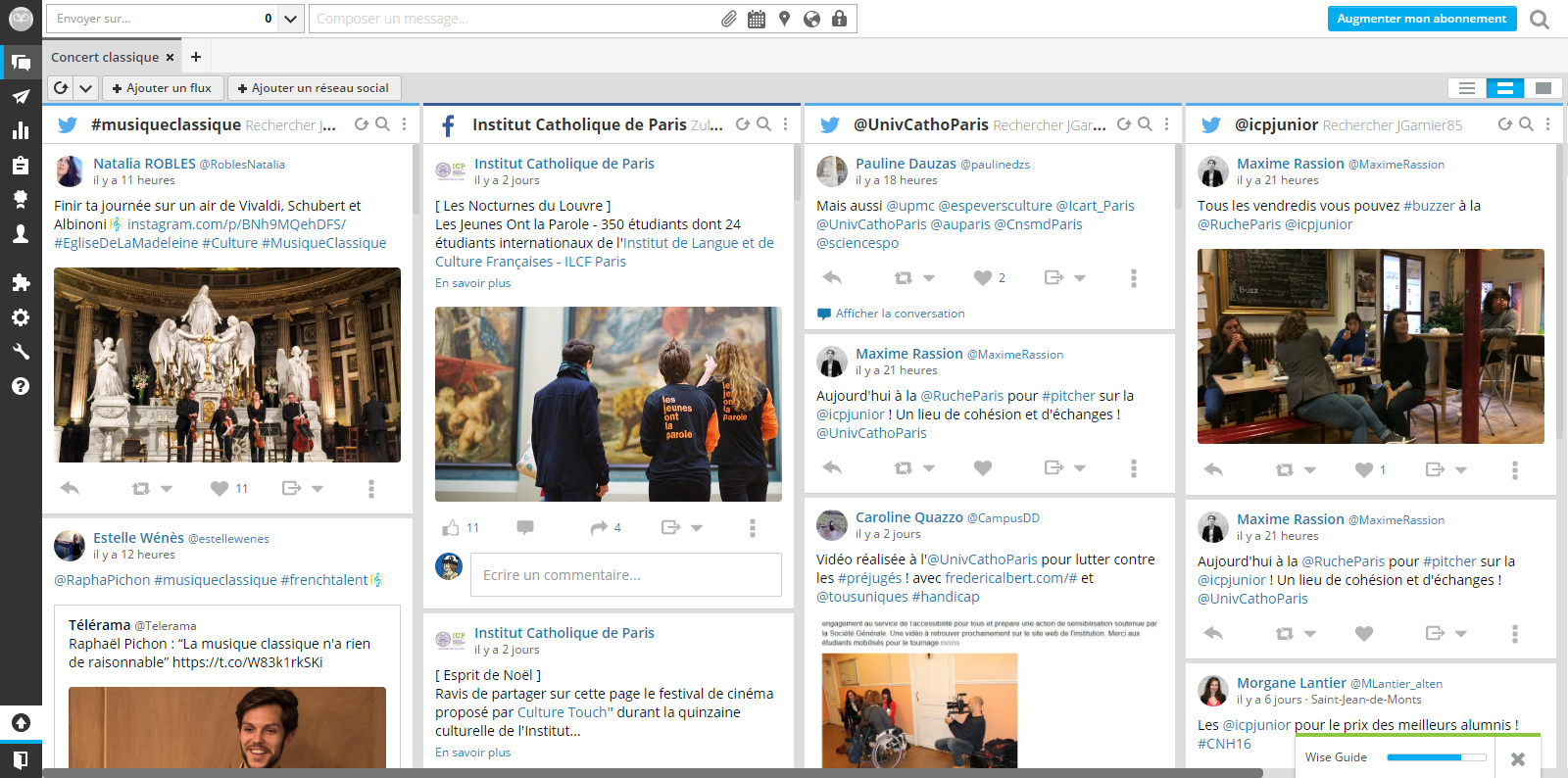The image size is (1568, 778).
Task: Open Assignments clipboard sidebar icon
Action: click(21, 165)
